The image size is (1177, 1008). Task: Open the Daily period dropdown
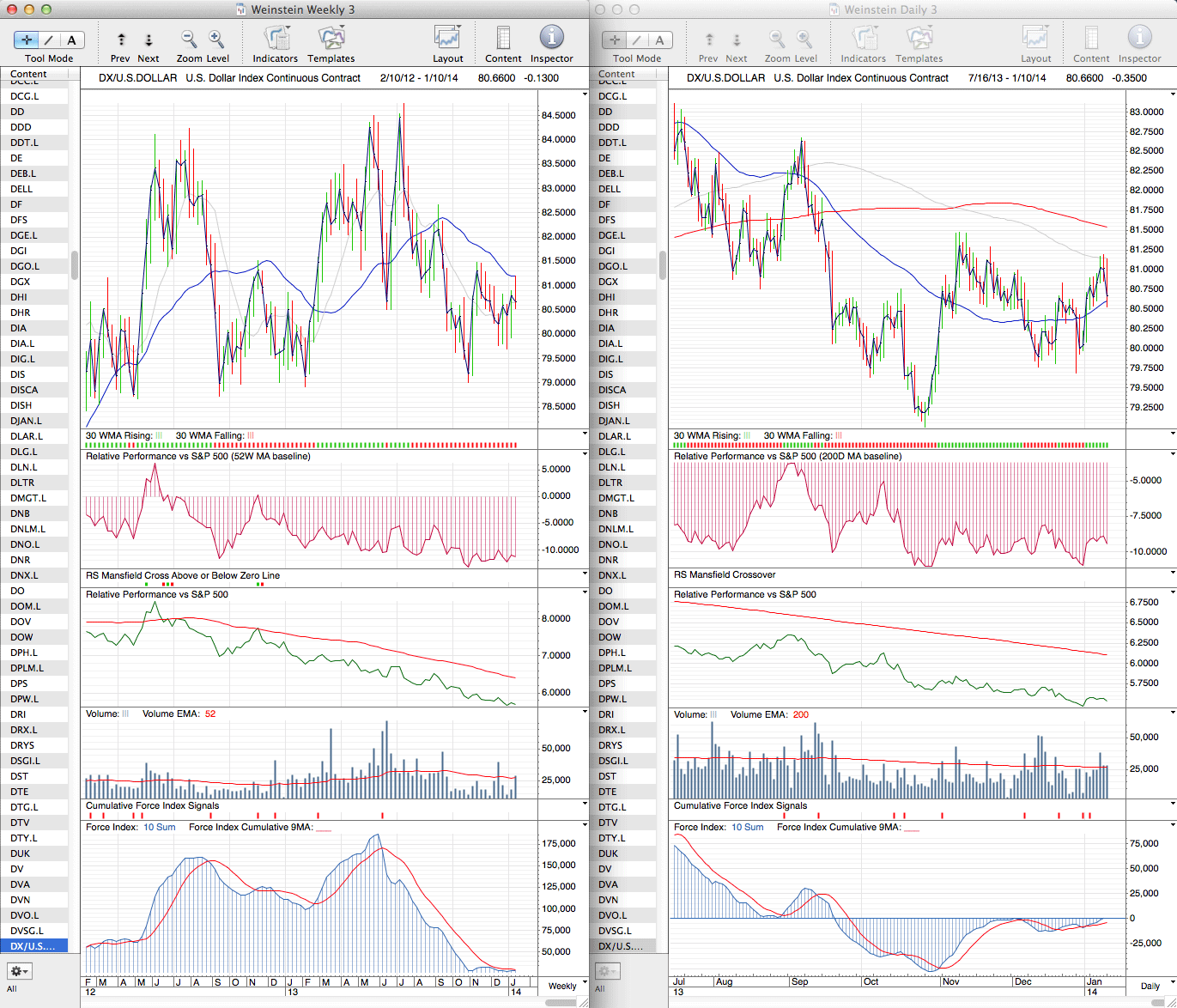[x=1154, y=985]
